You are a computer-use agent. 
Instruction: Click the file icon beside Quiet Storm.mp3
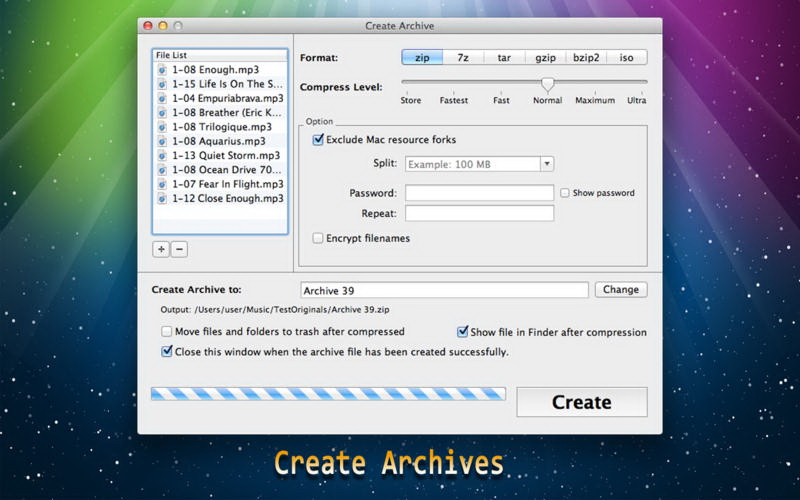pyautogui.click(x=163, y=156)
